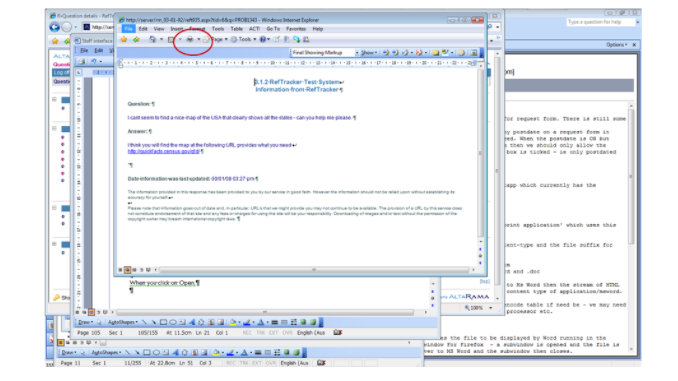Viewport: 678px width, 381px height.
Task: Open the Insert menu in front window
Action: (176, 29)
